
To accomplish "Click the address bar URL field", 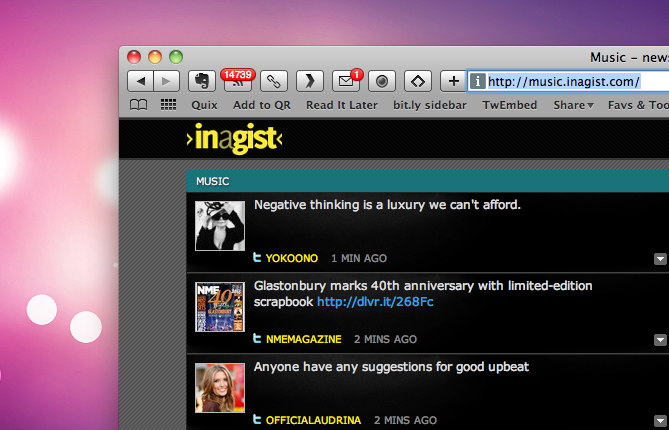I will tap(567, 81).
